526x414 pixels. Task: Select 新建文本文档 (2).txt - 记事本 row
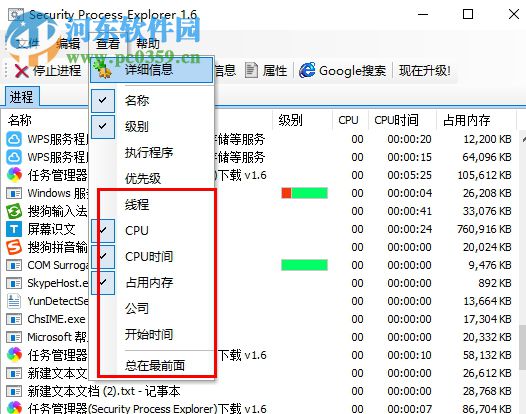pyautogui.click(x=260, y=391)
